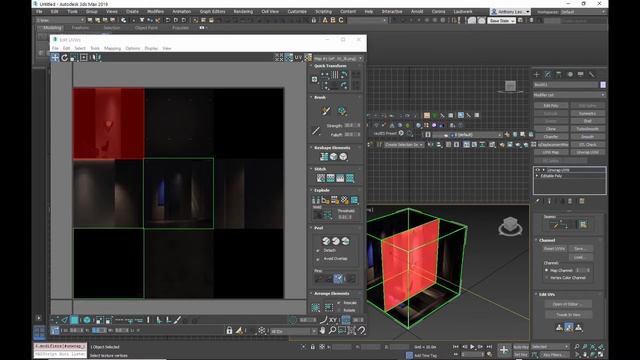
Task: Open the Modifier List dropdown
Action: pyautogui.click(x=569, y=95)
